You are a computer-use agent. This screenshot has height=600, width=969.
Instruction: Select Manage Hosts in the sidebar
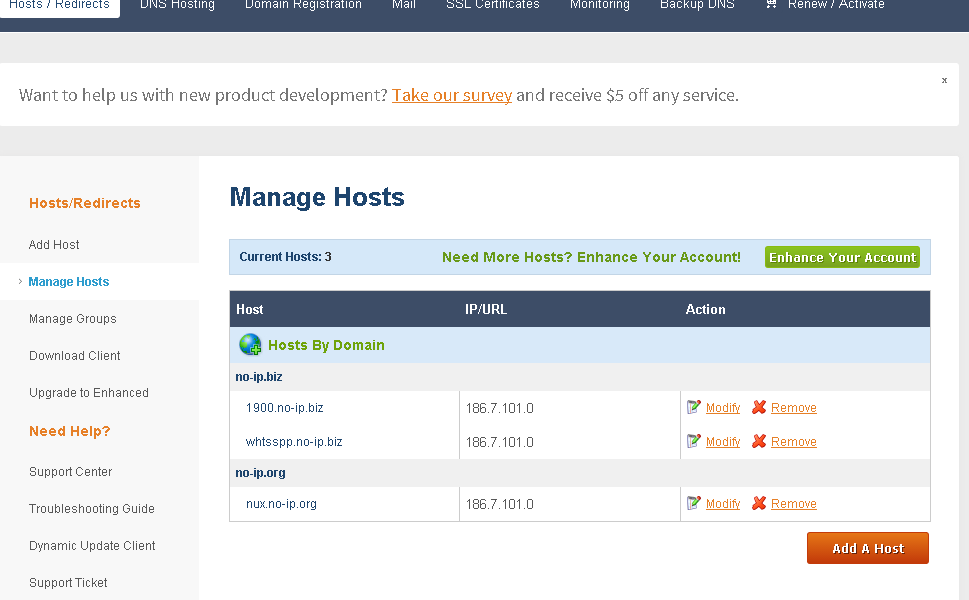coord(69,282)
